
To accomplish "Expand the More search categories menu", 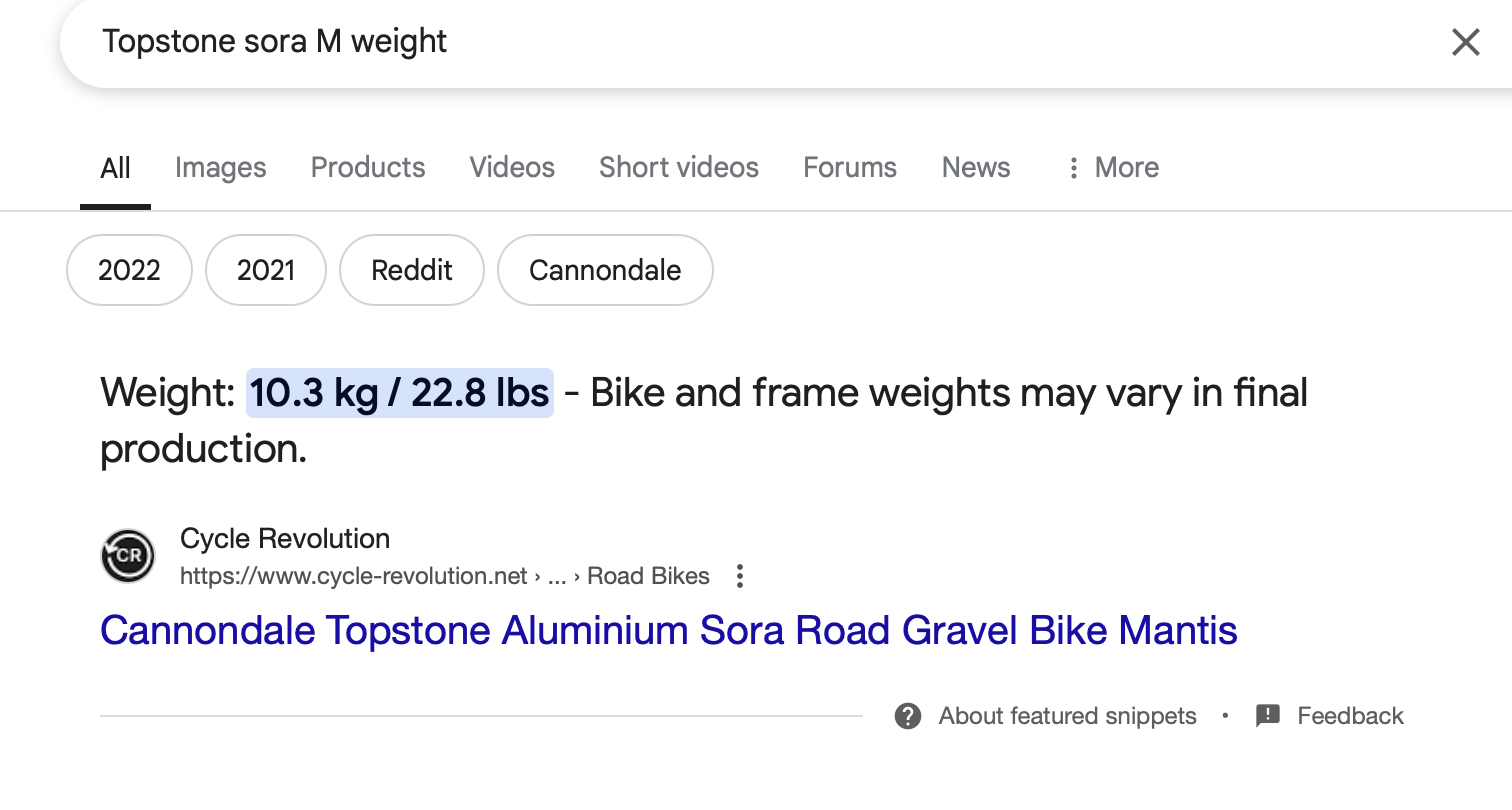I will [1112, 168].
